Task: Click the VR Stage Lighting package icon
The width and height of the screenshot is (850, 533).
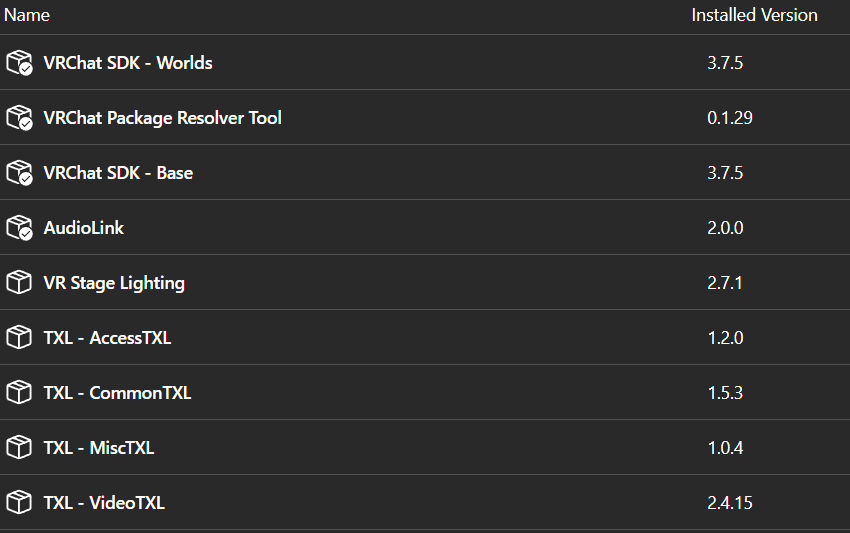Action: (19, 283)
